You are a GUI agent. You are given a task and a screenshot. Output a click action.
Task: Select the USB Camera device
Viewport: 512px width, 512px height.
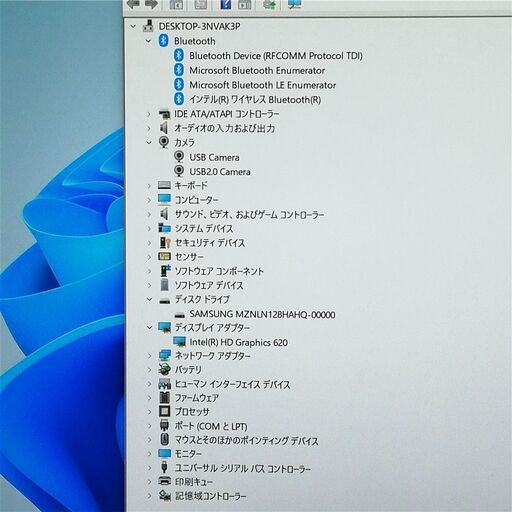[214, 157]
